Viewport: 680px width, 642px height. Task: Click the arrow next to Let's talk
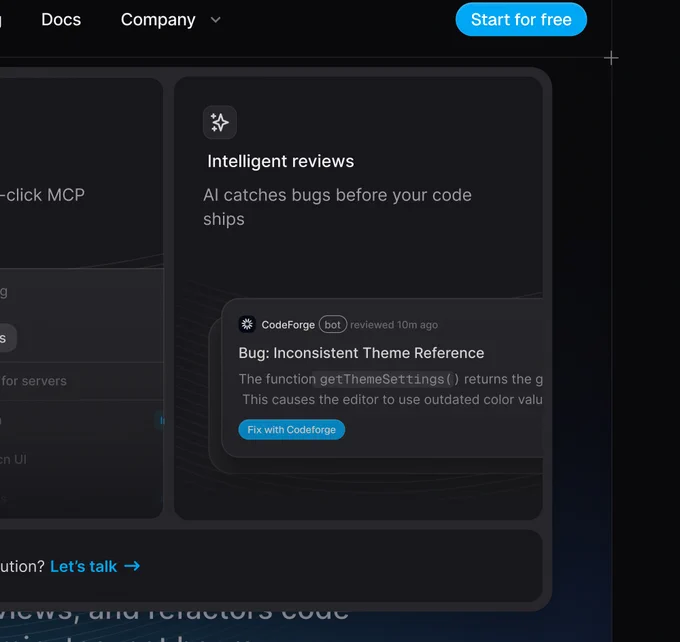pyautogui.click(x=132, y=566)
